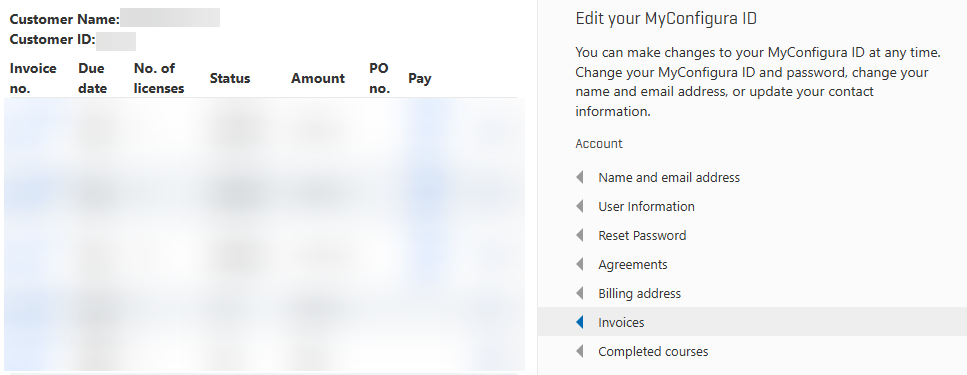Open the Name and email address section

(x=669, y=178)
